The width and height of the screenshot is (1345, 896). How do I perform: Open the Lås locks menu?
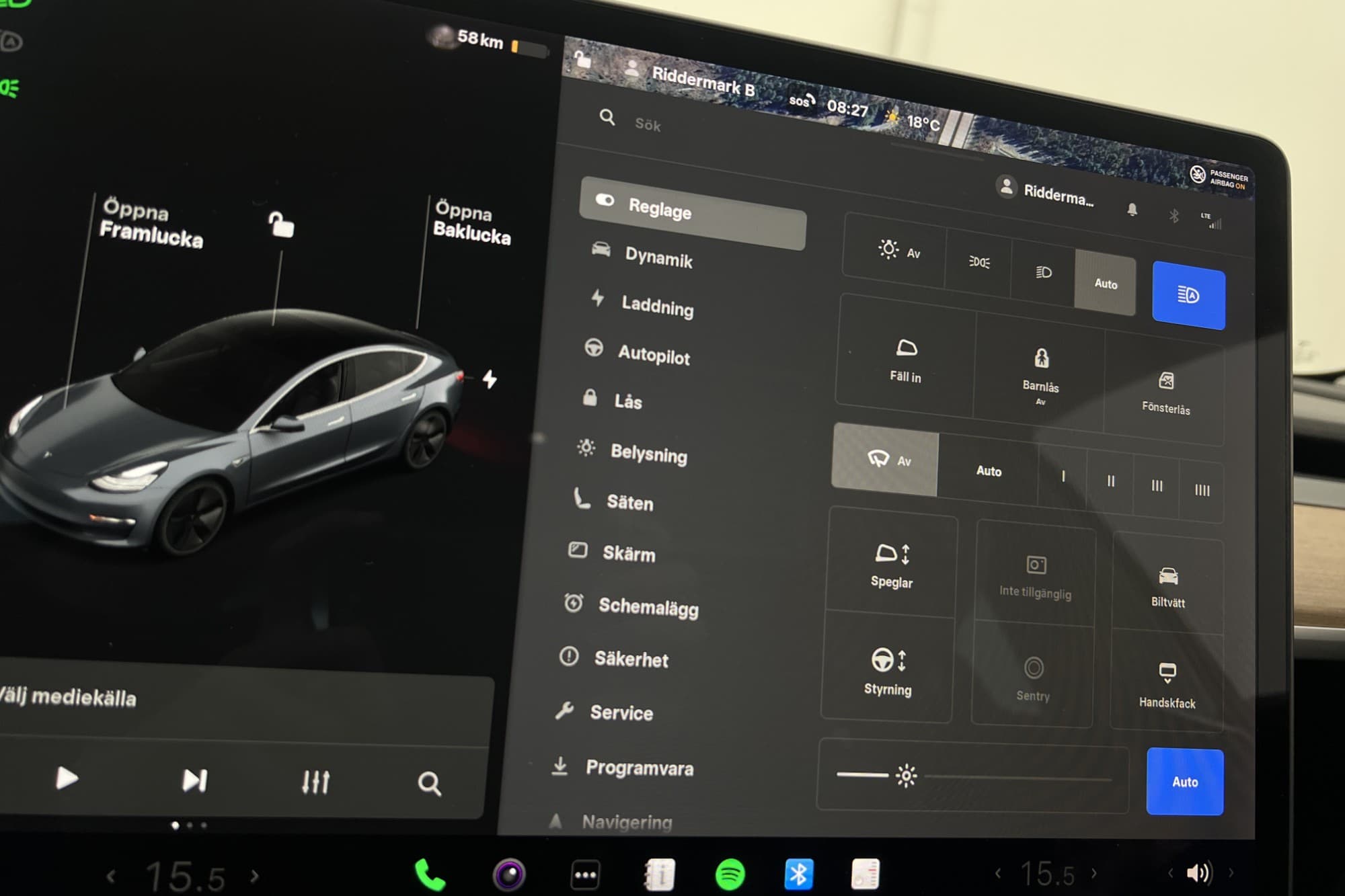[x=611, y=401]
